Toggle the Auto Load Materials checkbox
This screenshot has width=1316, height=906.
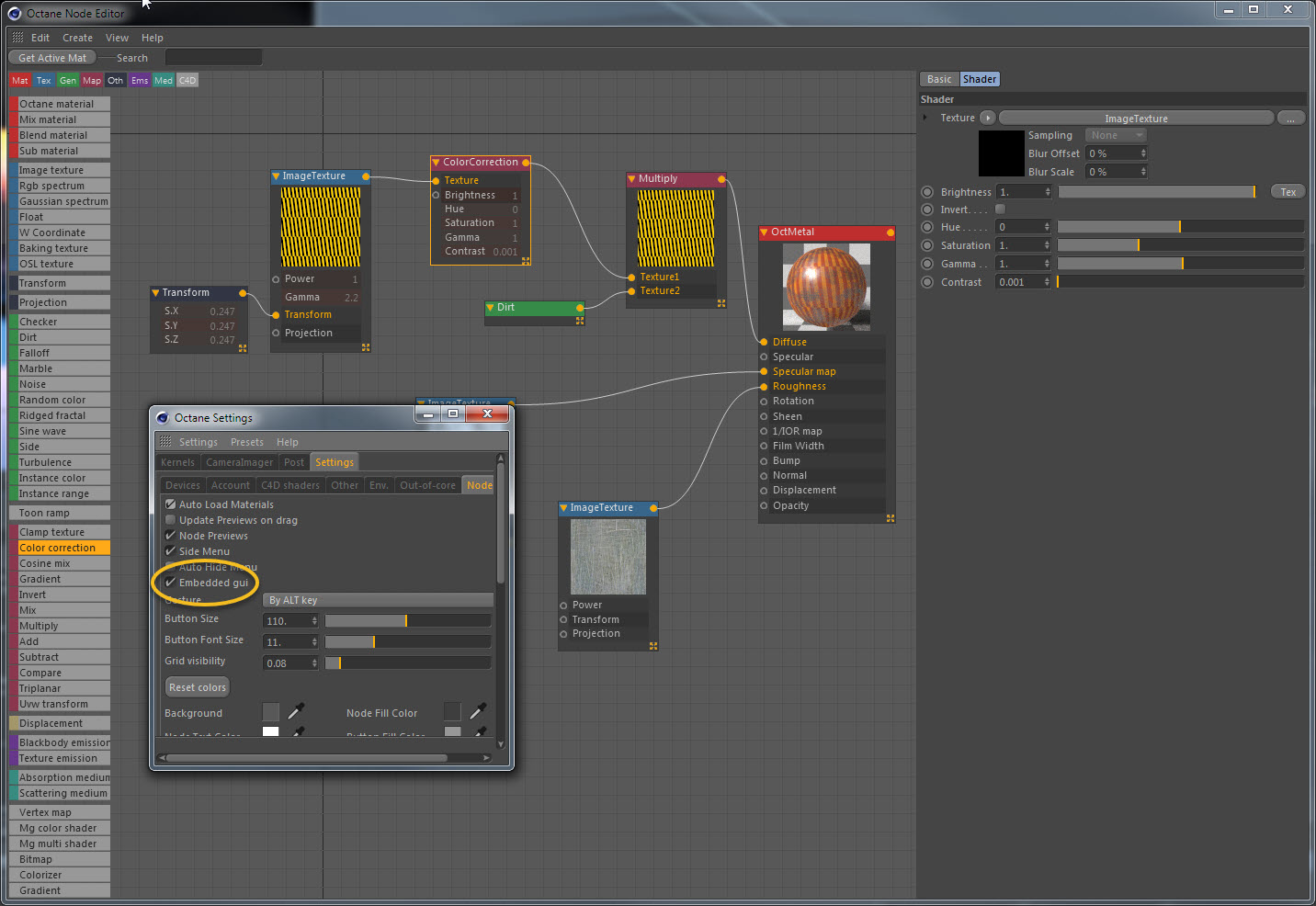[x=170, y=504]
